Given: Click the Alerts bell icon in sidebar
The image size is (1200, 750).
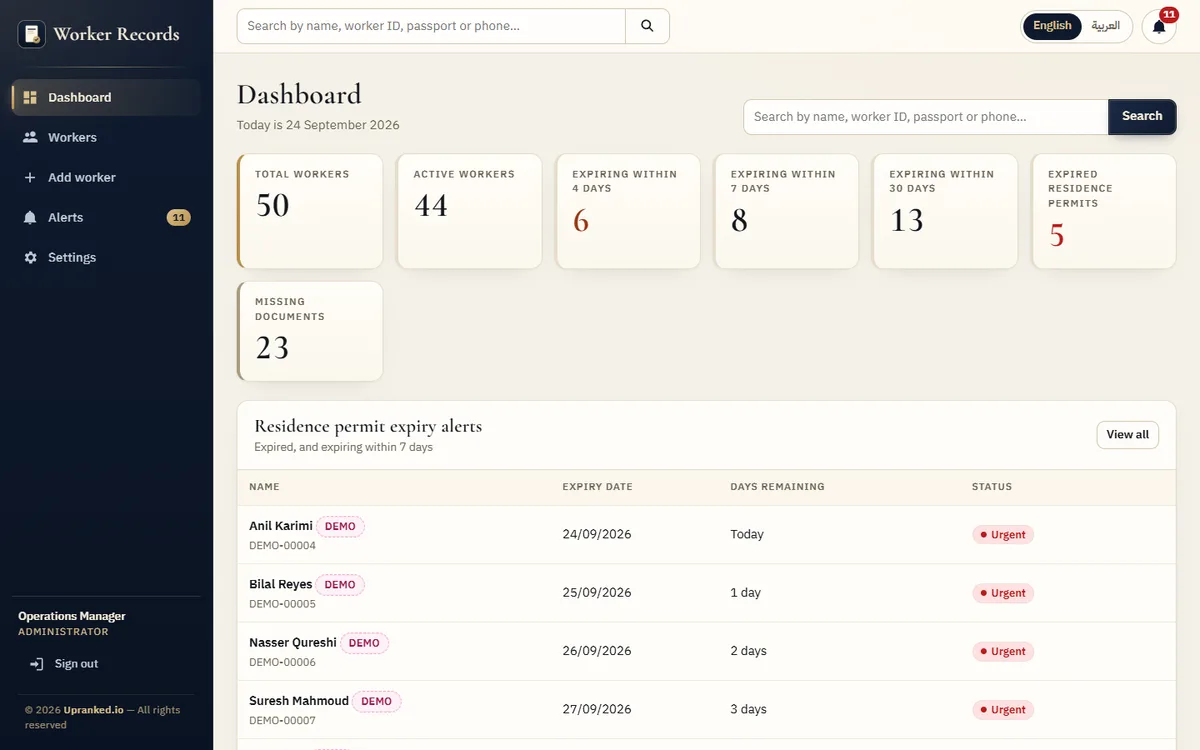Looking at the screenshot, I should [30, 217].
